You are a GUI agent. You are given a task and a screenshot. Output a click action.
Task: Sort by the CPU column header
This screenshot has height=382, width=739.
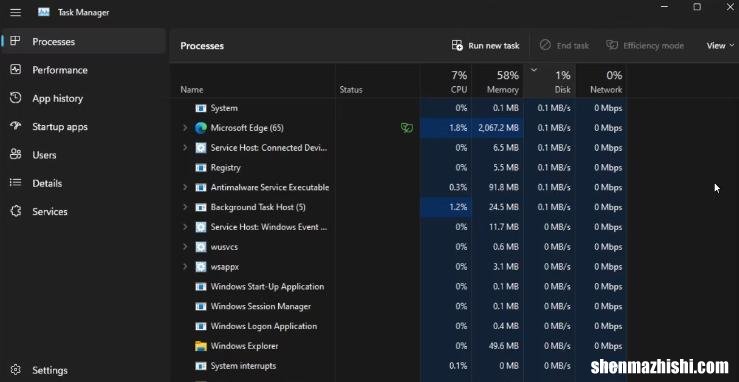(446, 81)
